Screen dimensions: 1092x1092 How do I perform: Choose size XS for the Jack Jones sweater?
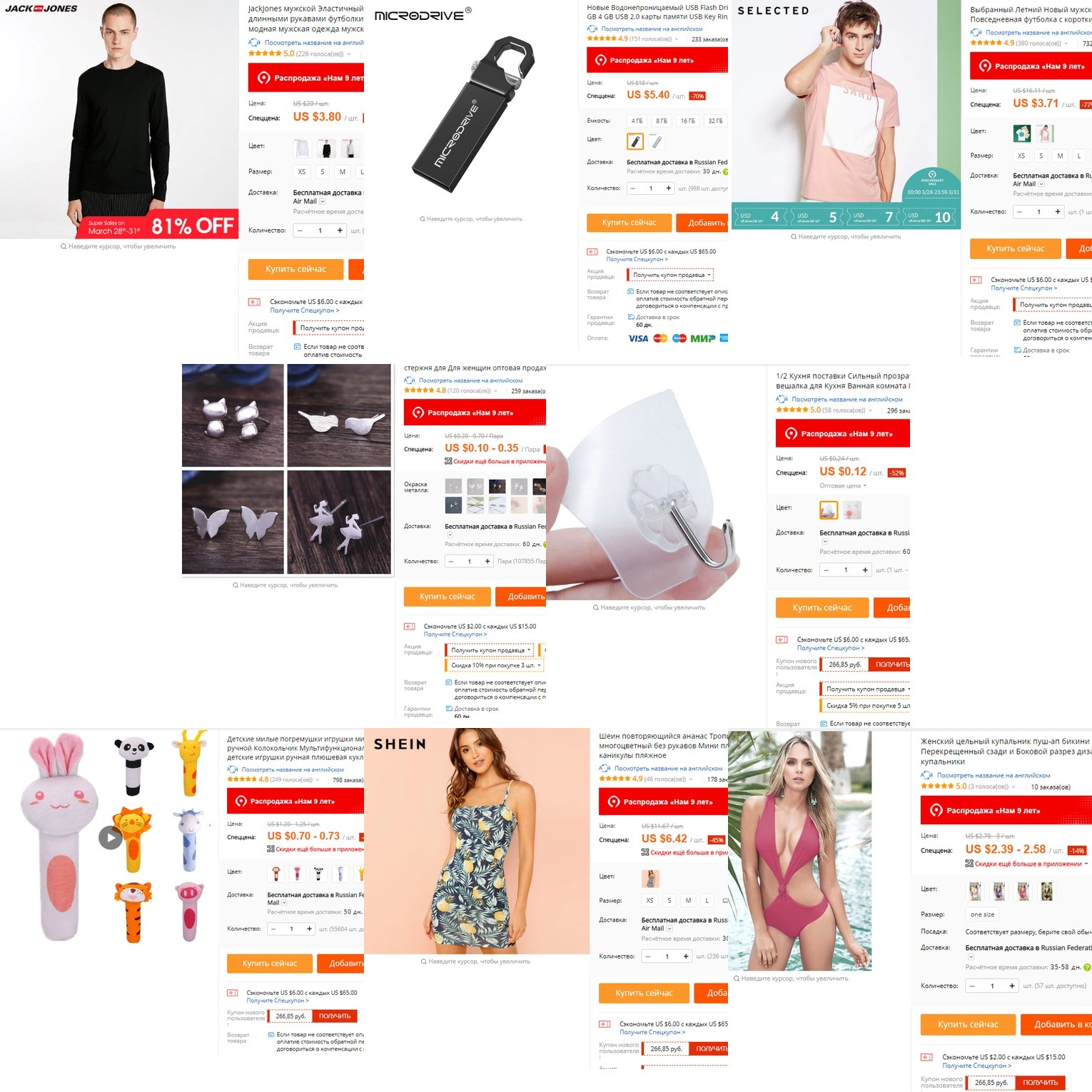point(302,172)
